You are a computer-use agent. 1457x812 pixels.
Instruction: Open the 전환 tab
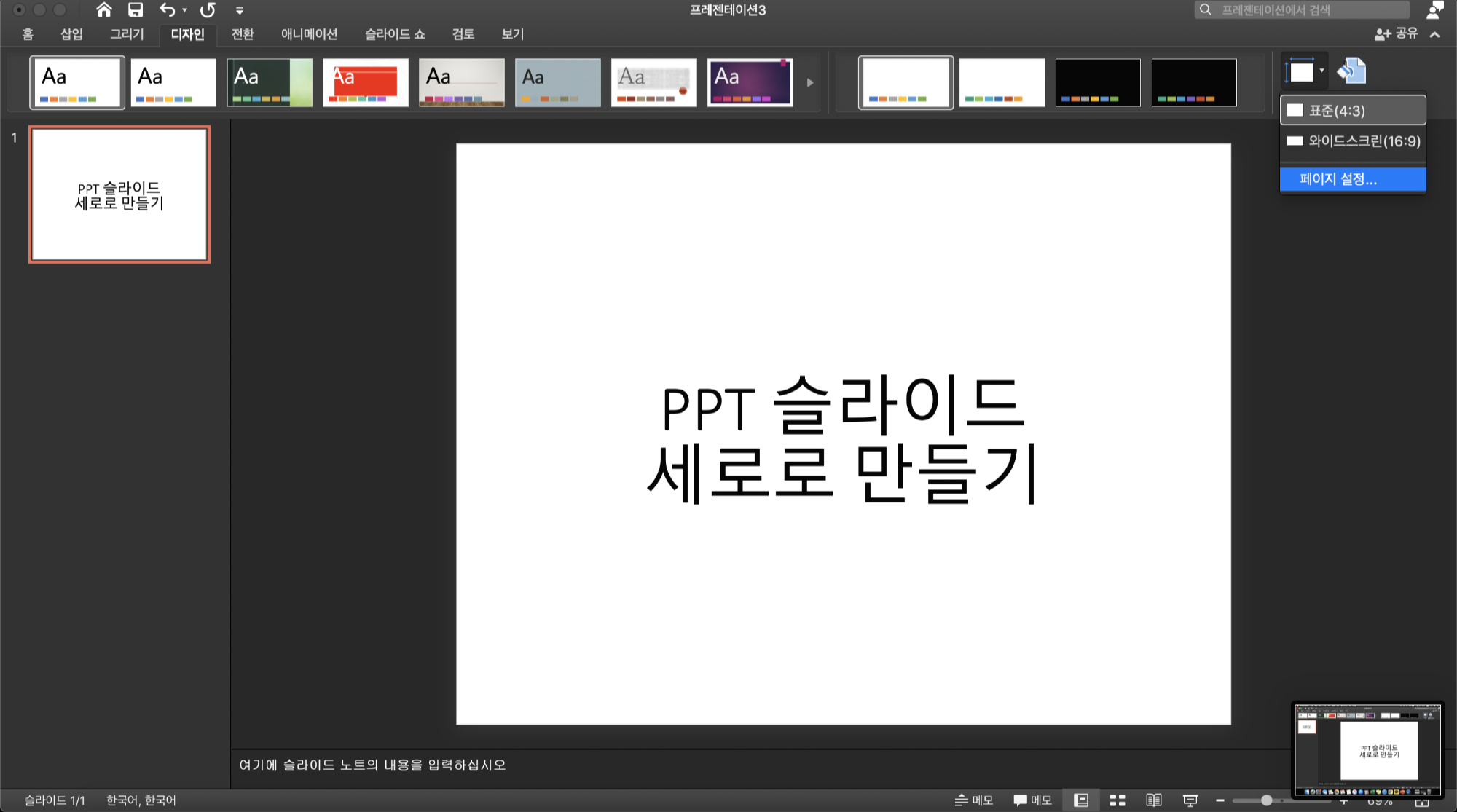pyautogui.click(x=243, y=34)
